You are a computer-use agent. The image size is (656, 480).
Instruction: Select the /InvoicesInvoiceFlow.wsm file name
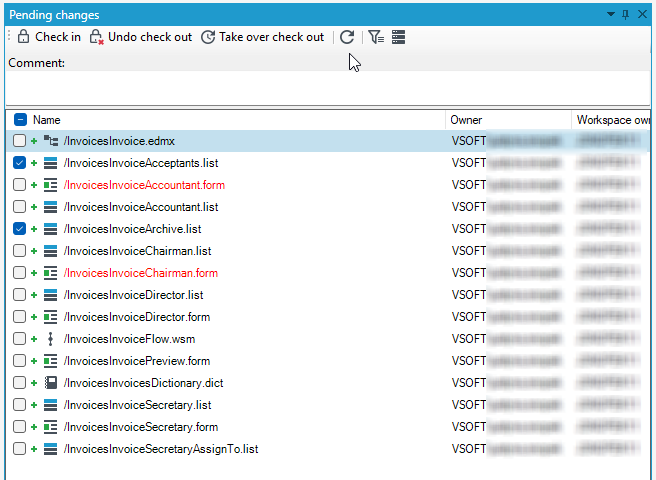point(129,339)
